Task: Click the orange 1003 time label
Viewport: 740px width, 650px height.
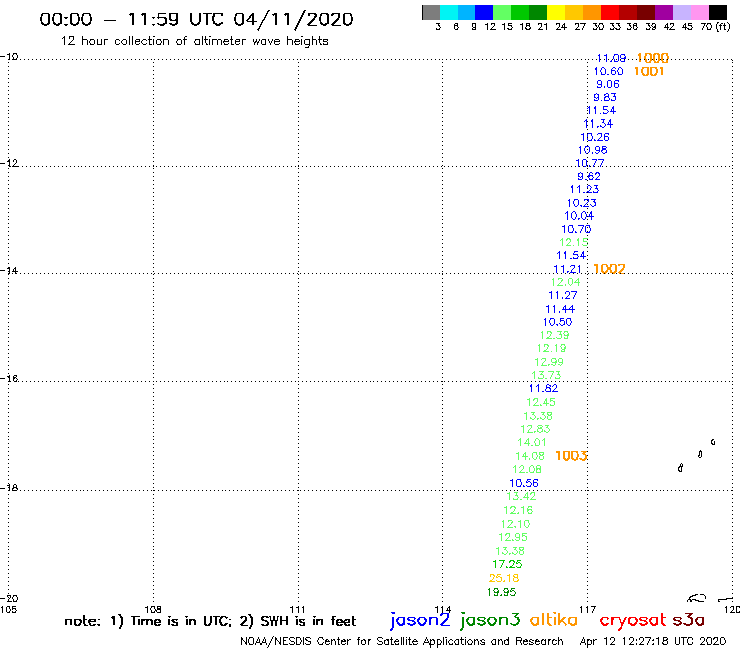Action: click(x=571, y=456)
